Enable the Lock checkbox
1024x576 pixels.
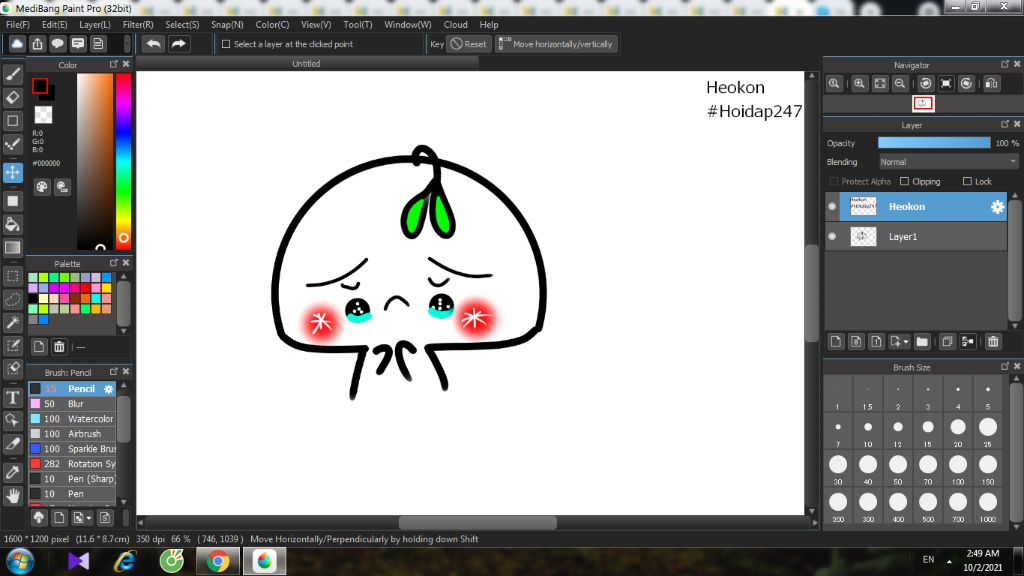967,181
